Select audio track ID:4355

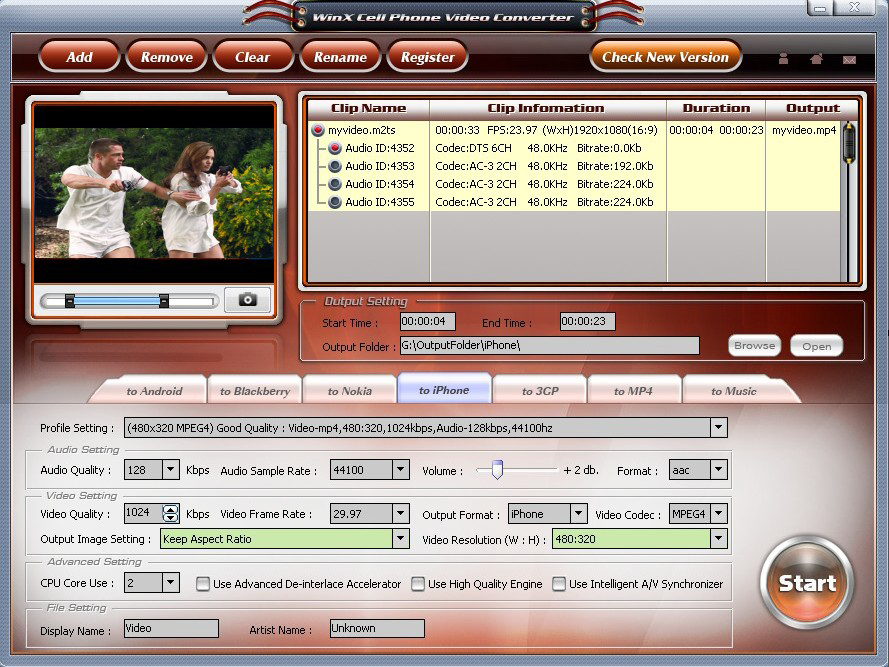tap(335, 202)
